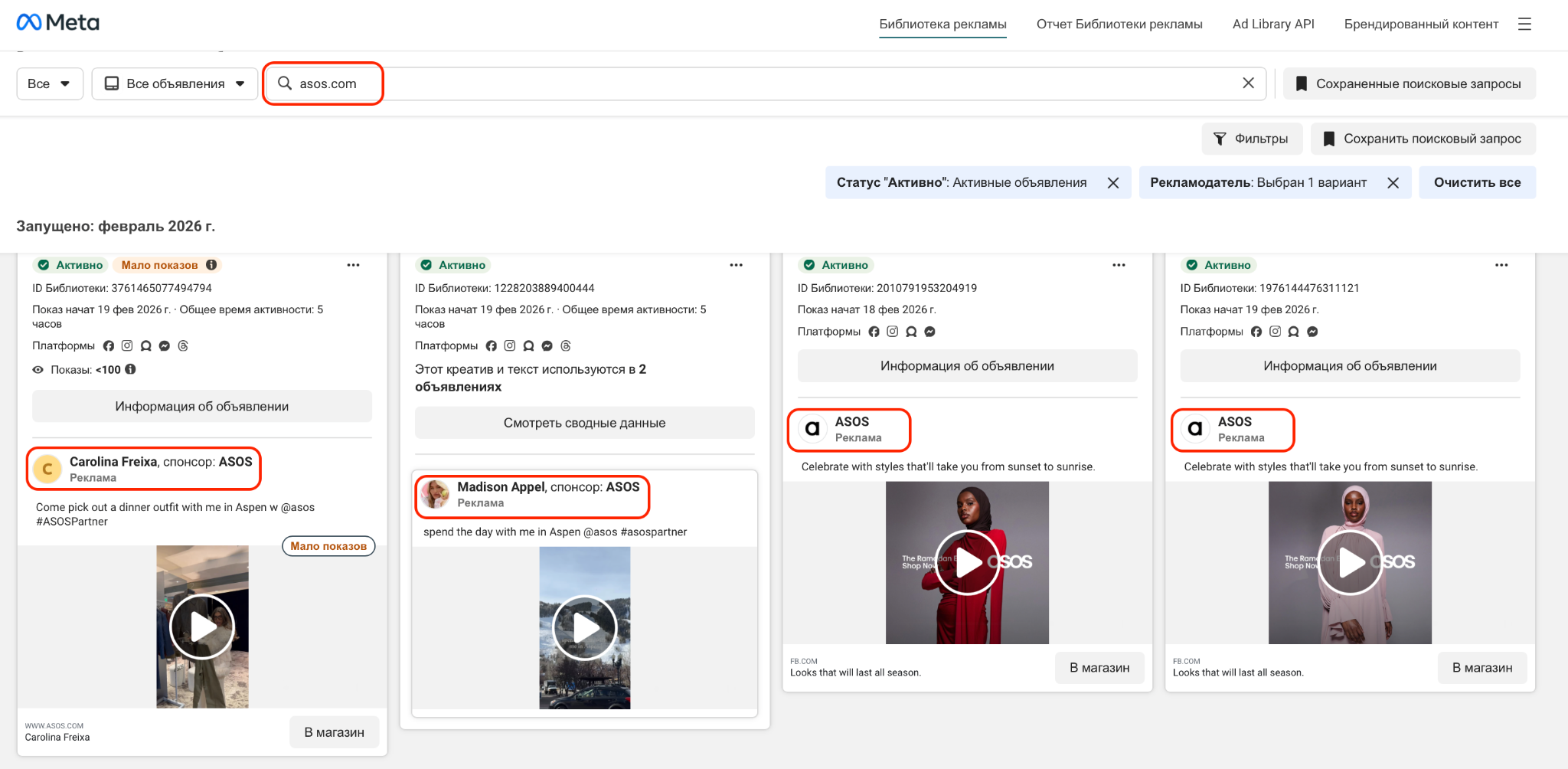Click info icon beside "Показы: <100"
This screenshot has height=769, width=1568.
click(x=131, y=369)
